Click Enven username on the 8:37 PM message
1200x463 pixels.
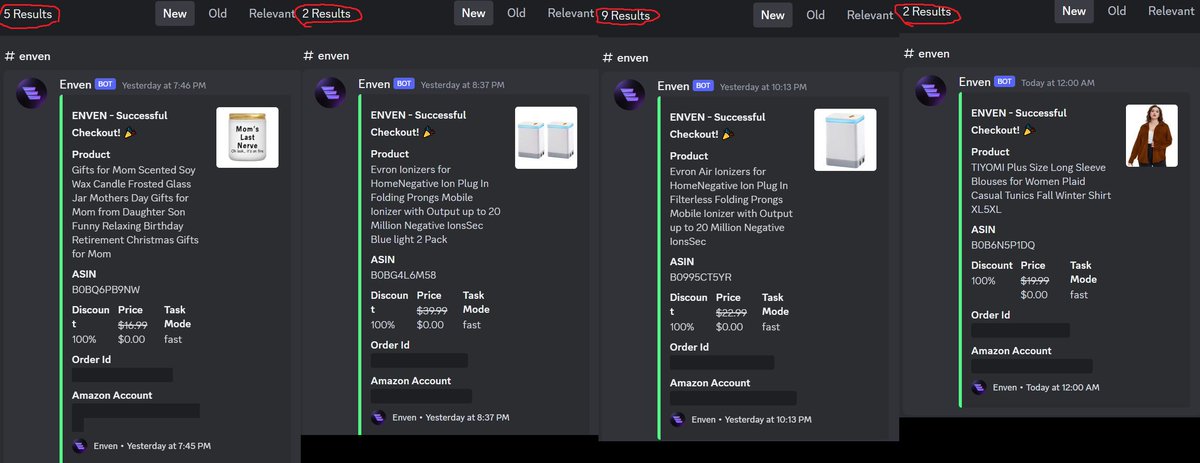pos(374,85)
